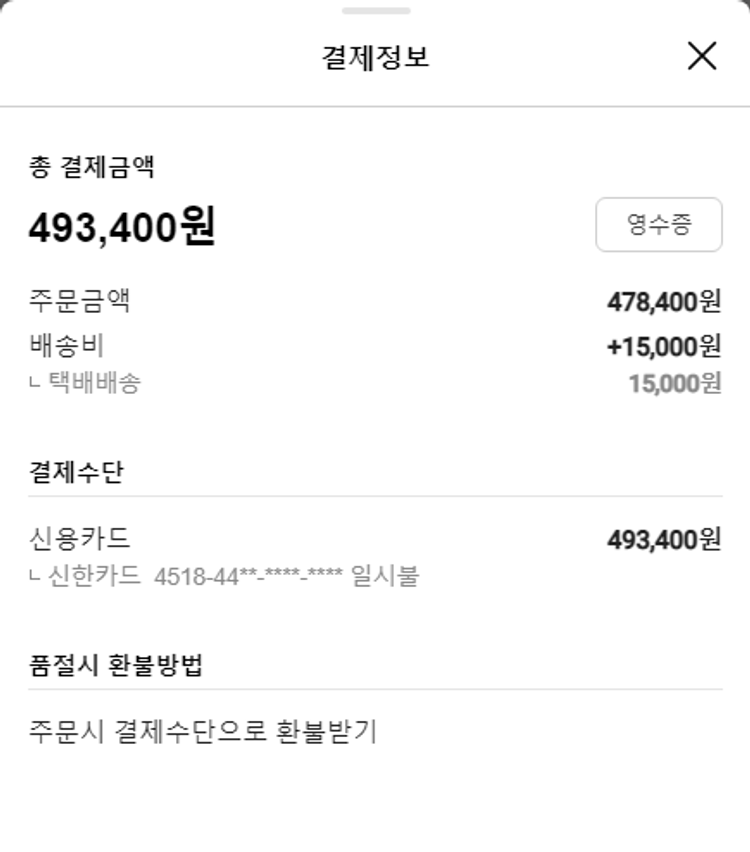The height and width of the screenshot is (852, 750).
Task: Click the 택배배송 delivery sub-item
Action: (x=94, y=382)
